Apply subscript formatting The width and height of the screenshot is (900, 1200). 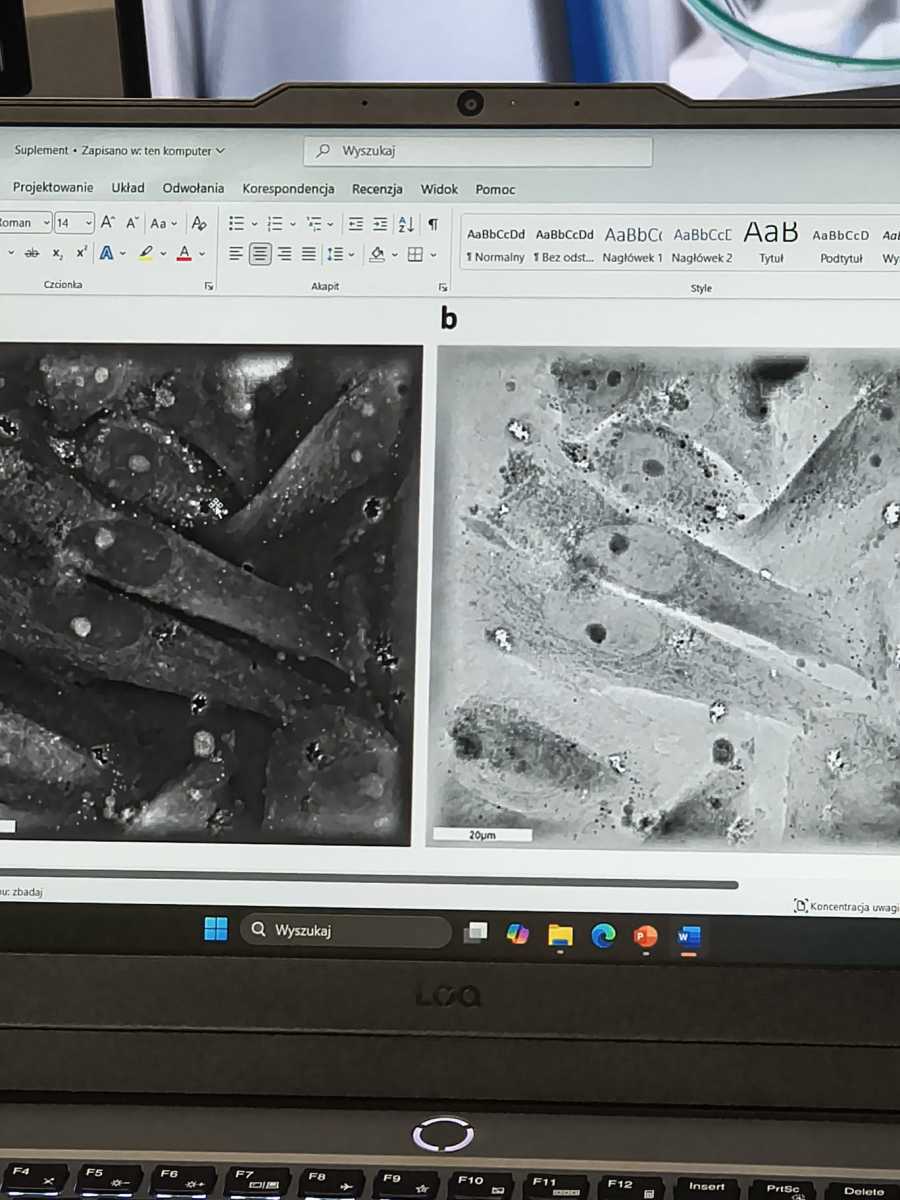(x=58, y=254)
